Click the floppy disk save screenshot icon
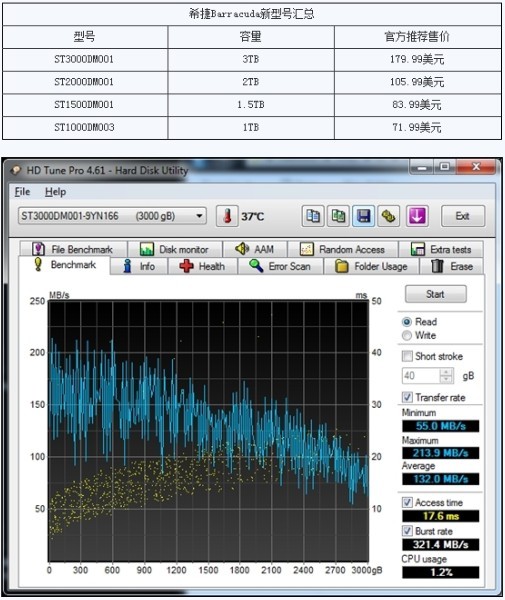This screenshot has width=505, height=600. tap(363, 216)
